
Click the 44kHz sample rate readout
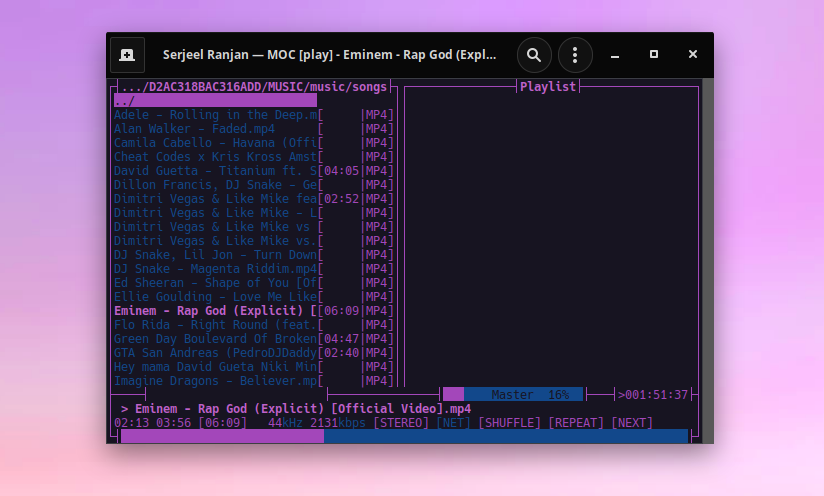click(285, 423)
